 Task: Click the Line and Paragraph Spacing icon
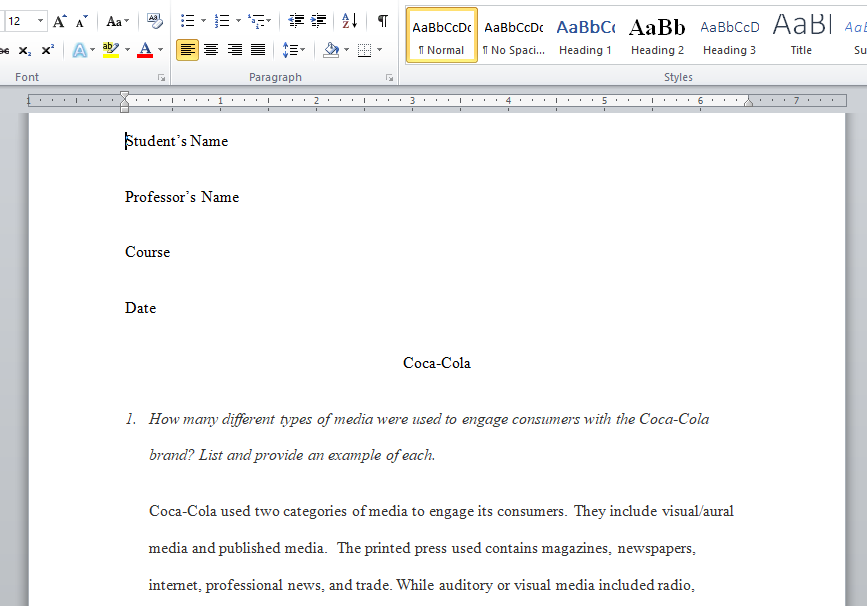click(290, 50)
